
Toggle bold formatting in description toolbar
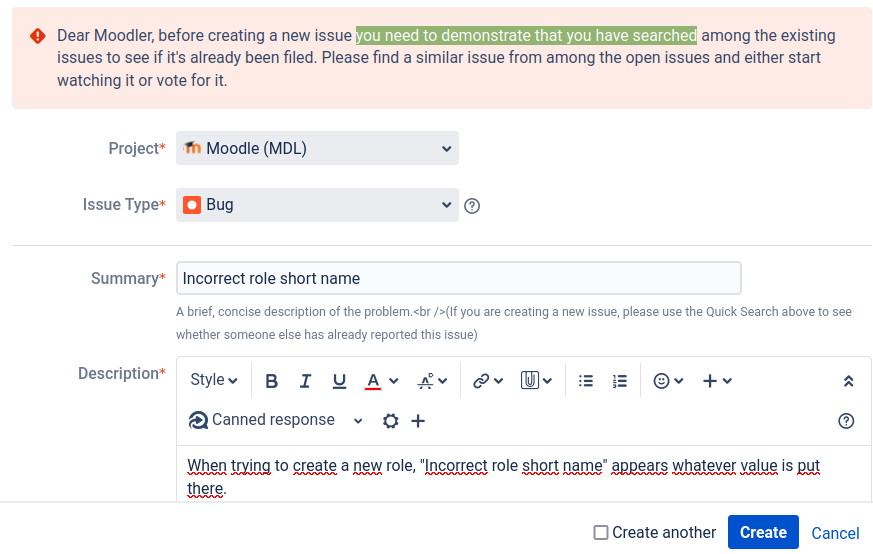(271, 381)
